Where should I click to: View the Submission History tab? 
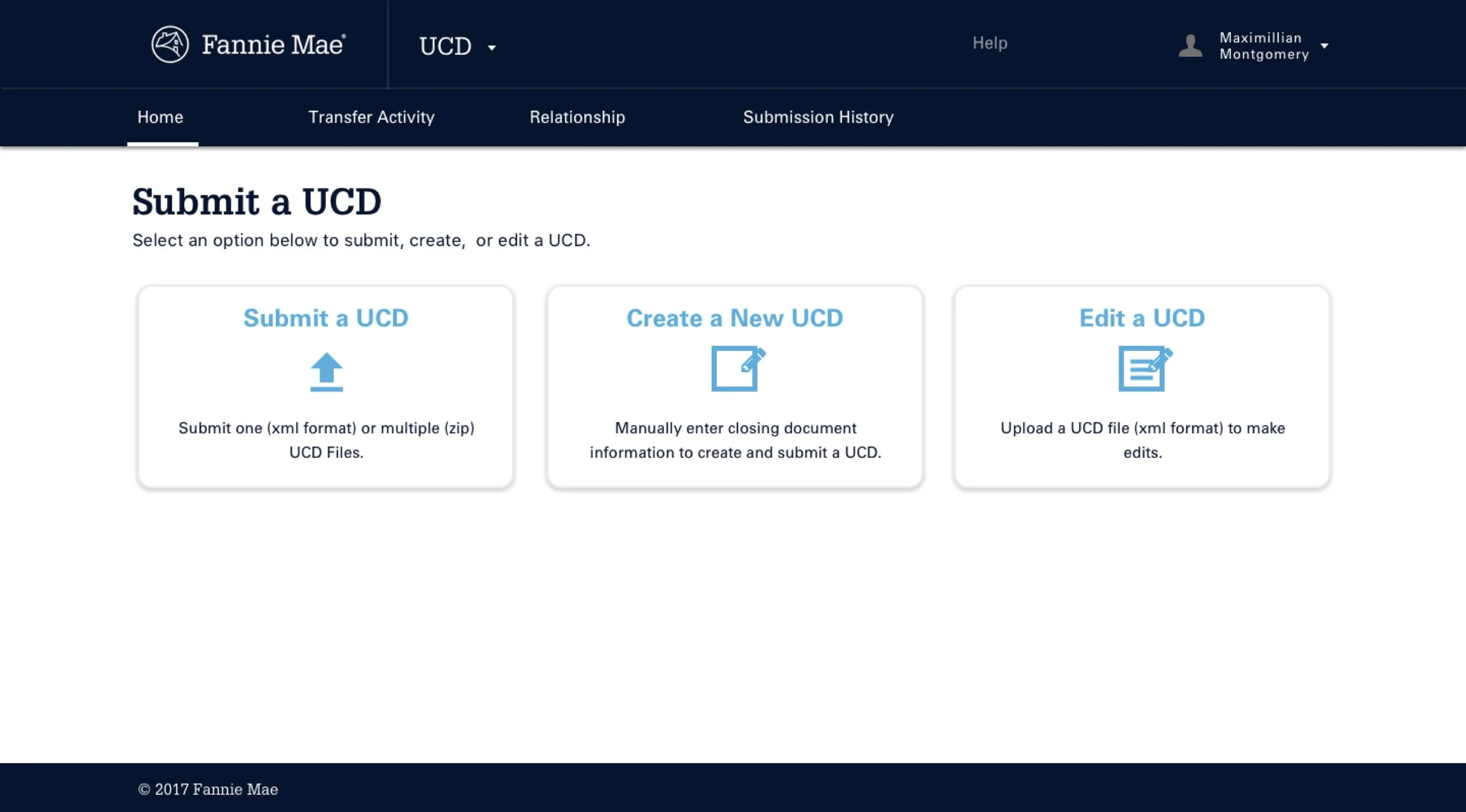click(x=818, y=117)
